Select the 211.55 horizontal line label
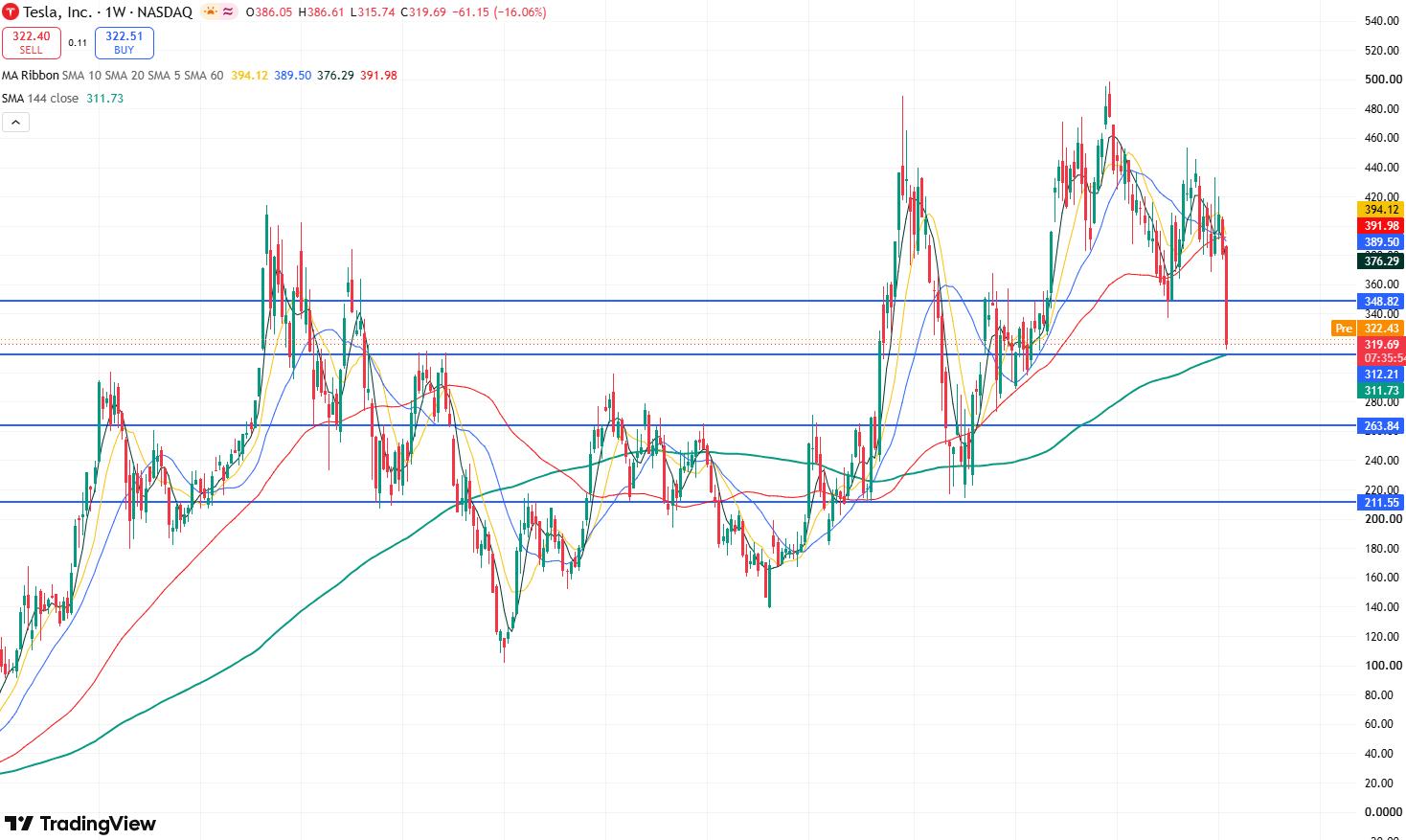Viewport: 1406px width, 840px height. (1381, 502)
